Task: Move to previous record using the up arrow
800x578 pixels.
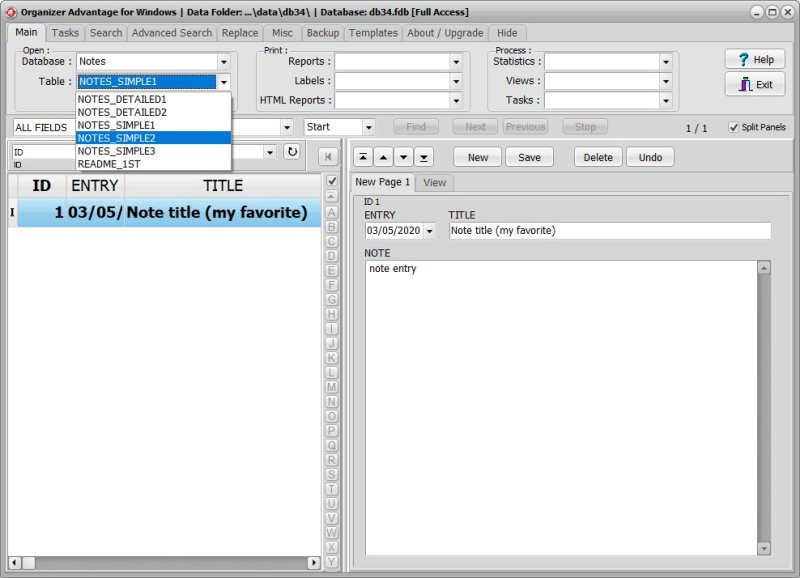Action: pyautogui.click(x=383, y=157)
